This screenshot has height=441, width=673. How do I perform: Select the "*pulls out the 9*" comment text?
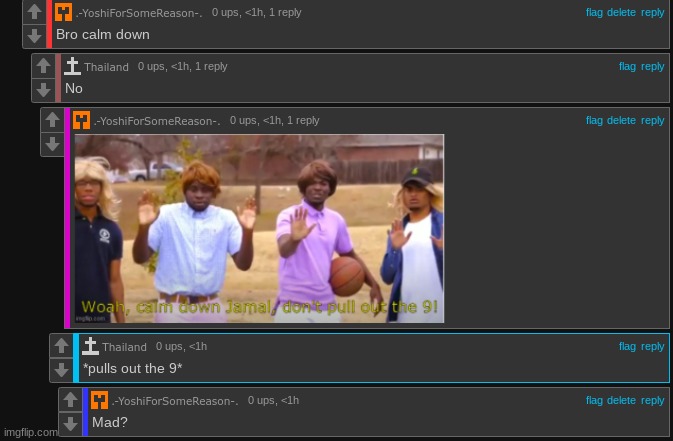click(133, 368)
